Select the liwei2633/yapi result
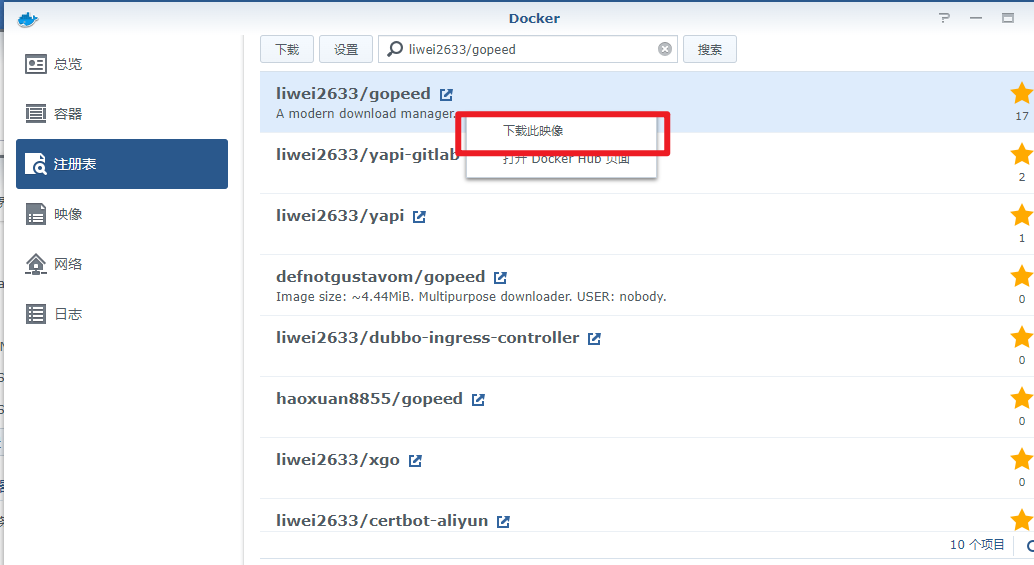The width and height of the screenshot is (1034, 565). click(x=647, y=224)
